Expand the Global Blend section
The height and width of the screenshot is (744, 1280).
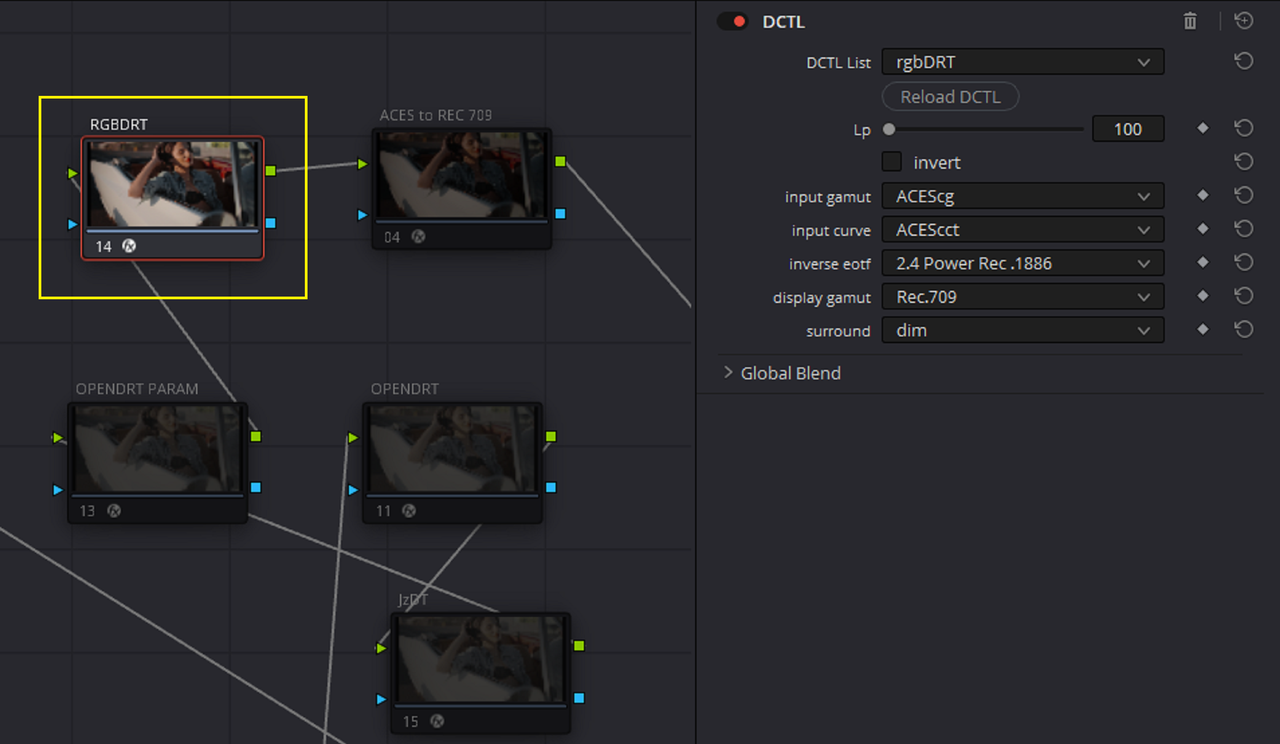tap(728, 373)
